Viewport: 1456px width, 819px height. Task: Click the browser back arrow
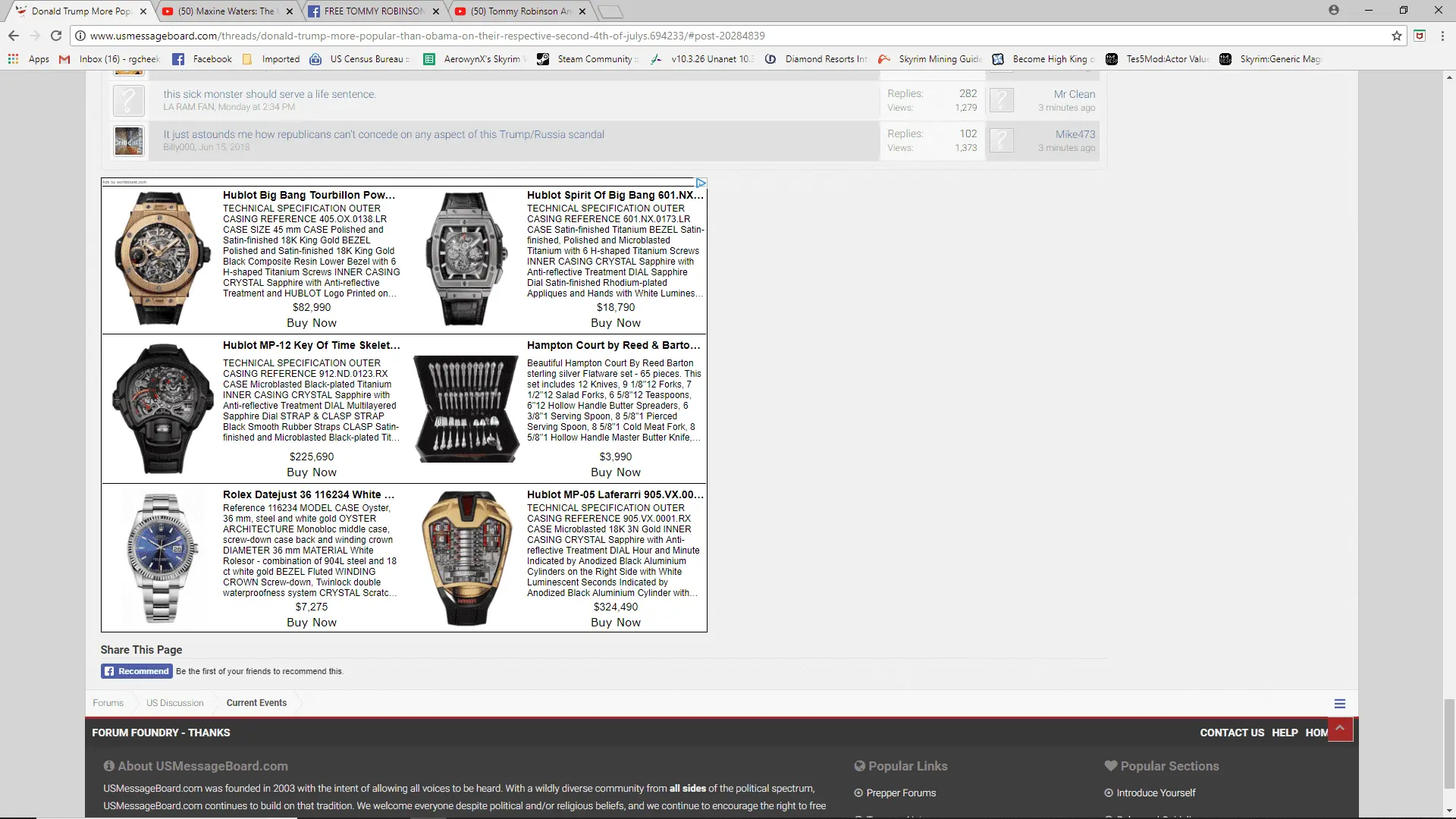click(x=14, y=36)
